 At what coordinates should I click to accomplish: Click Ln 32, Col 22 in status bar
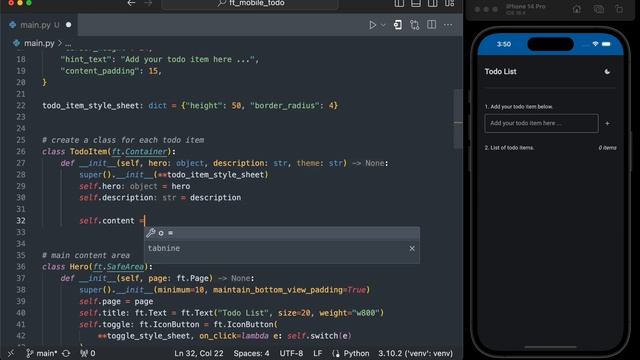pyautogui.click(x=199, y=353)
